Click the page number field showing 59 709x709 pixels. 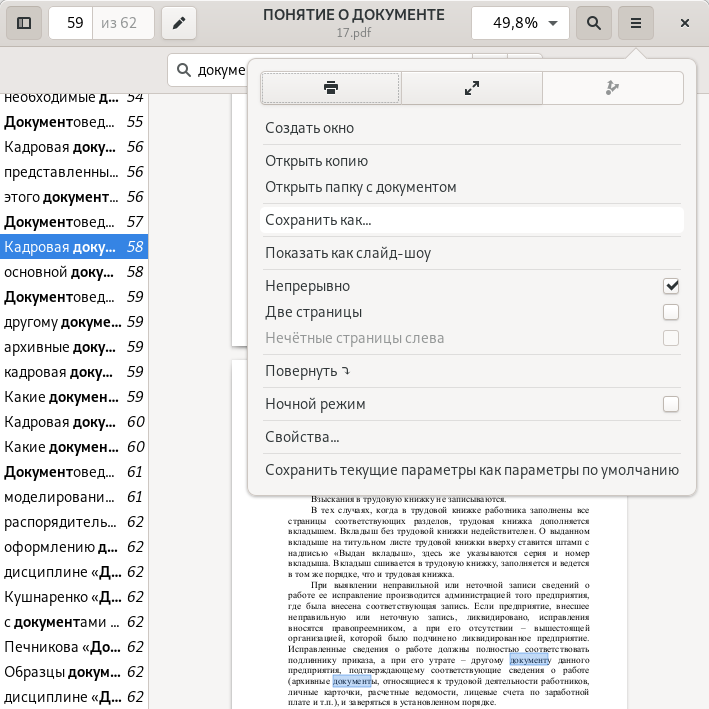click(71, 22)
